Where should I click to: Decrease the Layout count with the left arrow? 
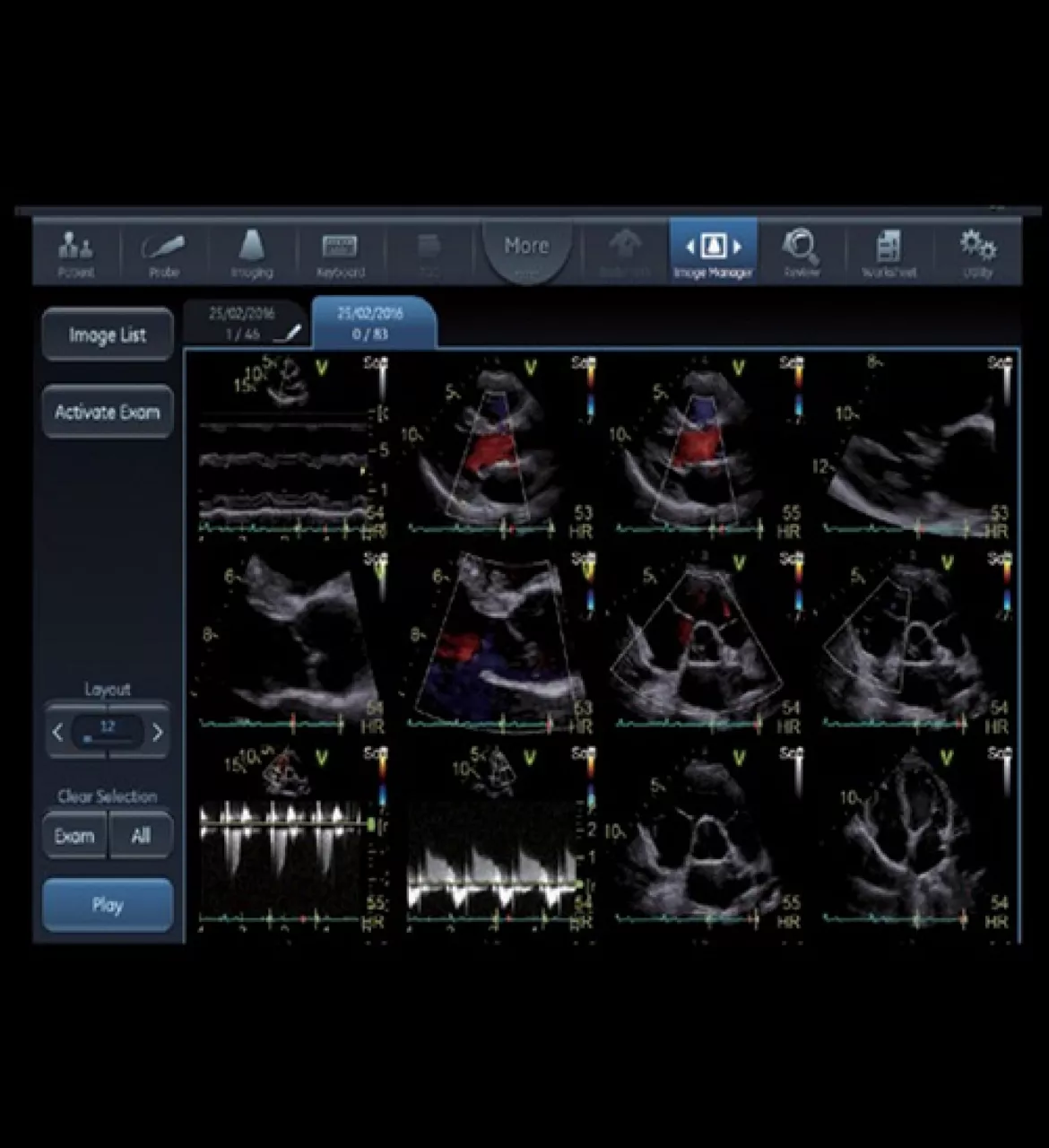pos(57,732)
